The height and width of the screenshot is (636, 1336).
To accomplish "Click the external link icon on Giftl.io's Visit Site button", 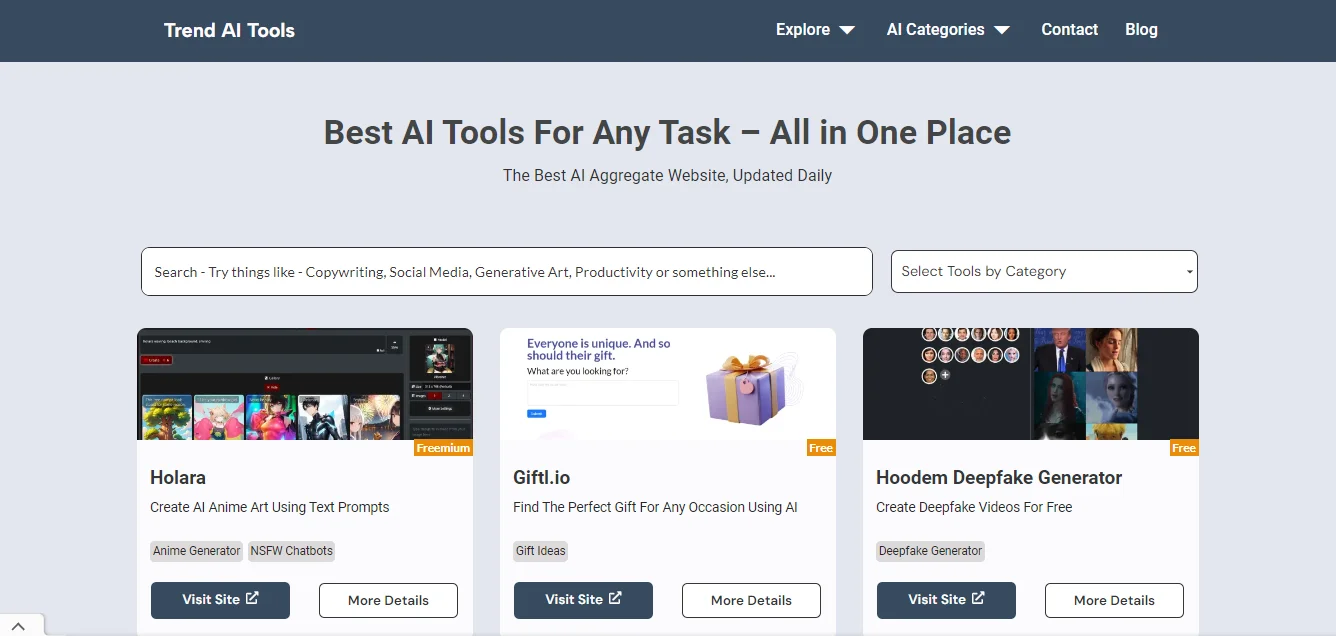I will point(614,600).
